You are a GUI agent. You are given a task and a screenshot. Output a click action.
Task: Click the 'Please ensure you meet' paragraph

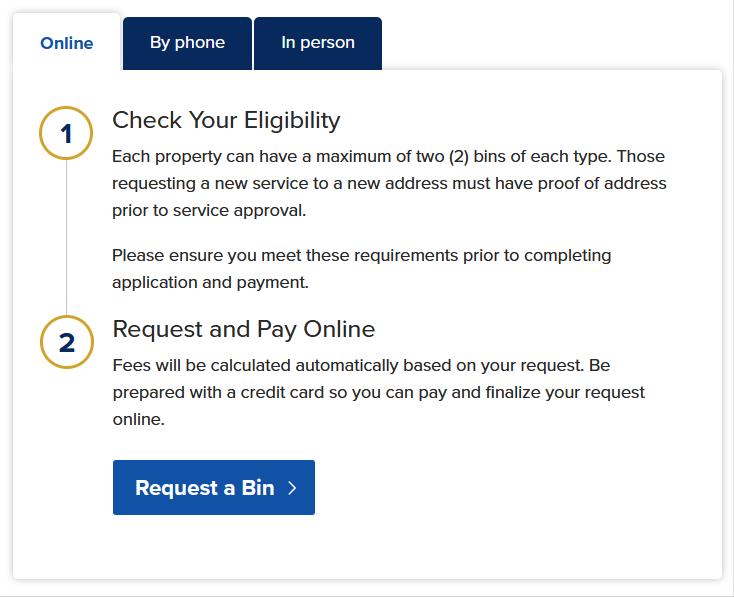click(x=361, y=269)
